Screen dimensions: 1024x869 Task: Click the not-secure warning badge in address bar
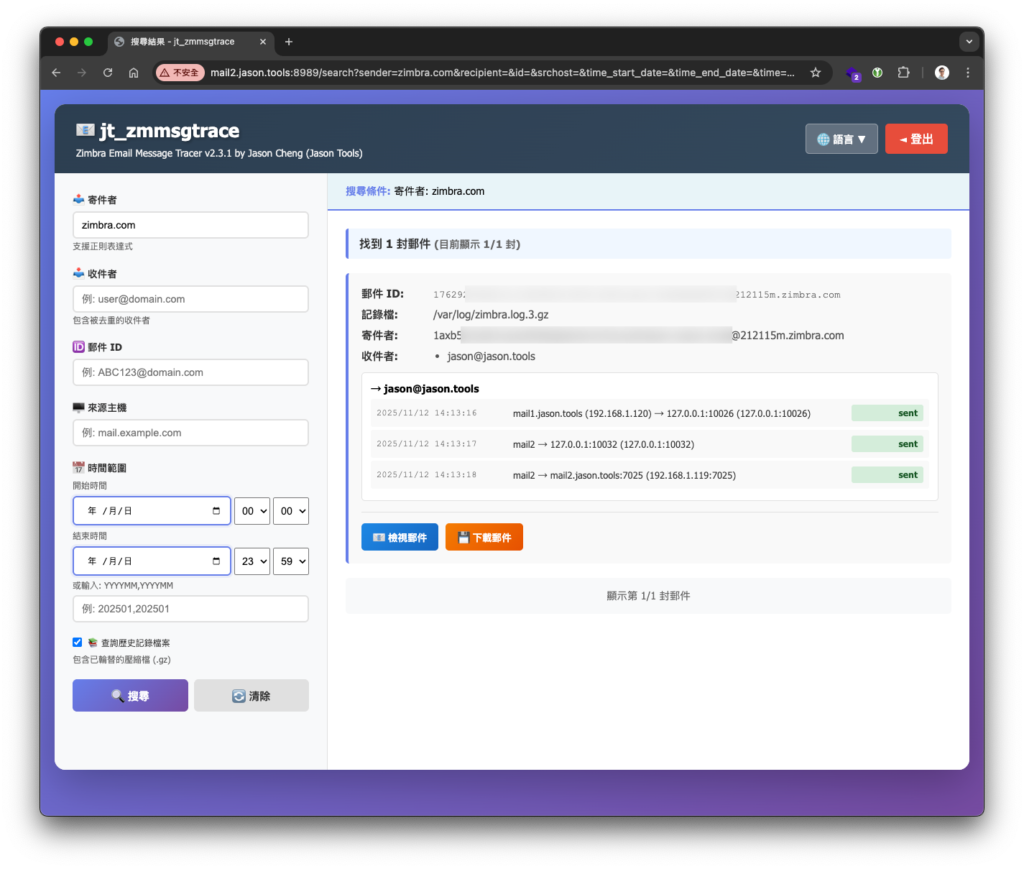coord(180,73)
